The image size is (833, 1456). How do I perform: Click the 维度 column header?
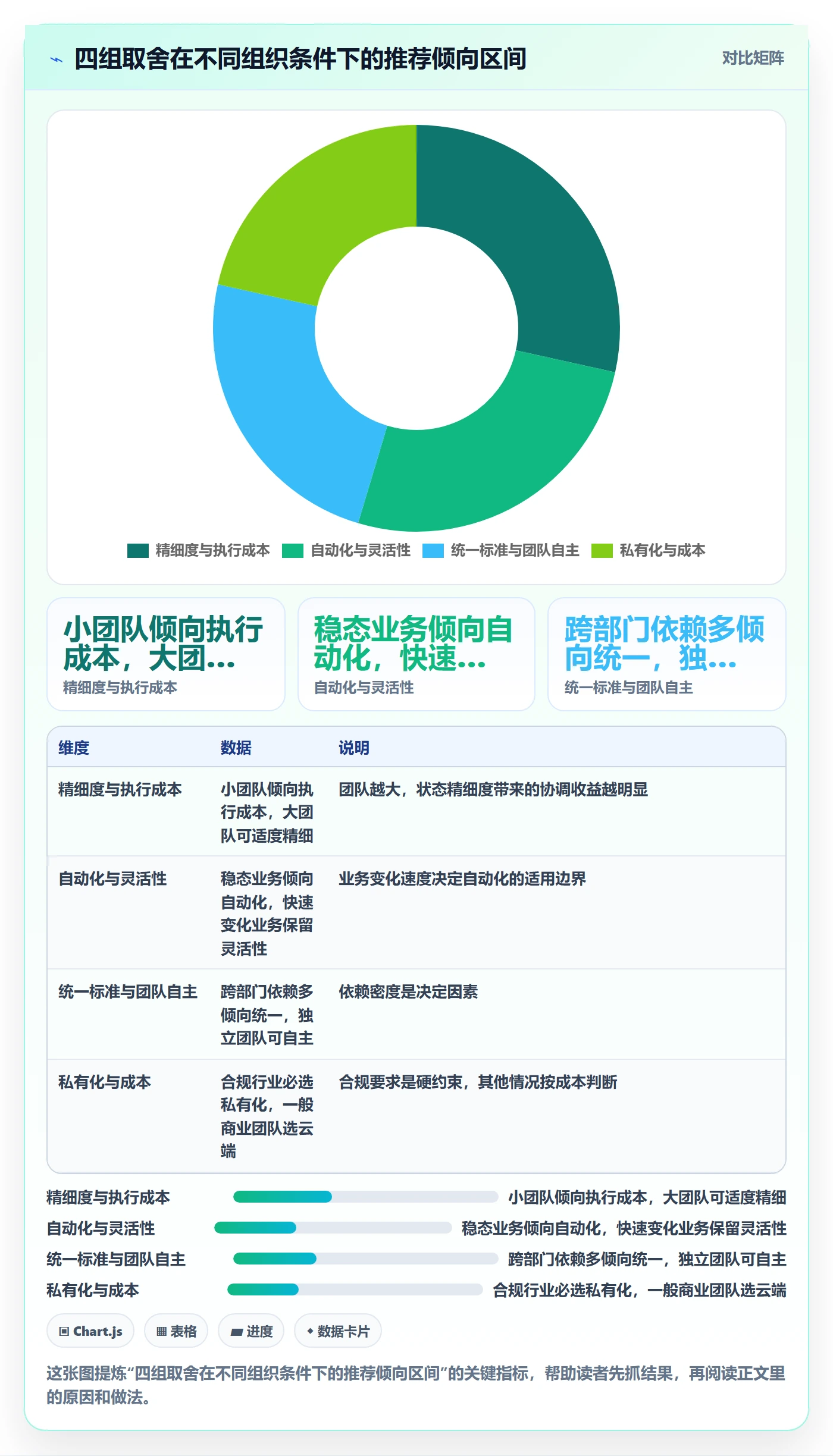click(x=74, y=748)
